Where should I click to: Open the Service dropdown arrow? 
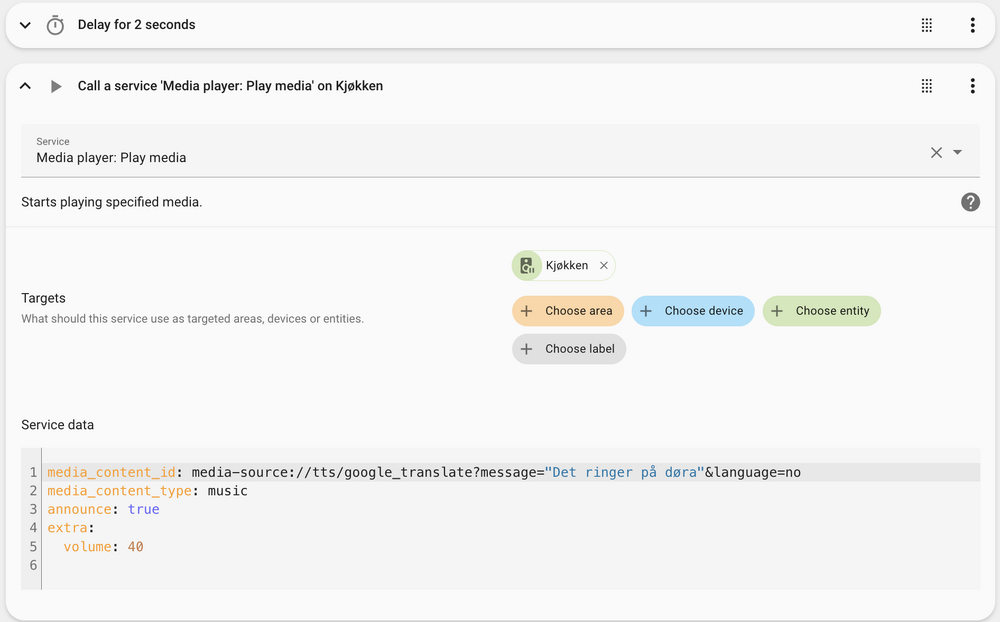pos(958,152)
